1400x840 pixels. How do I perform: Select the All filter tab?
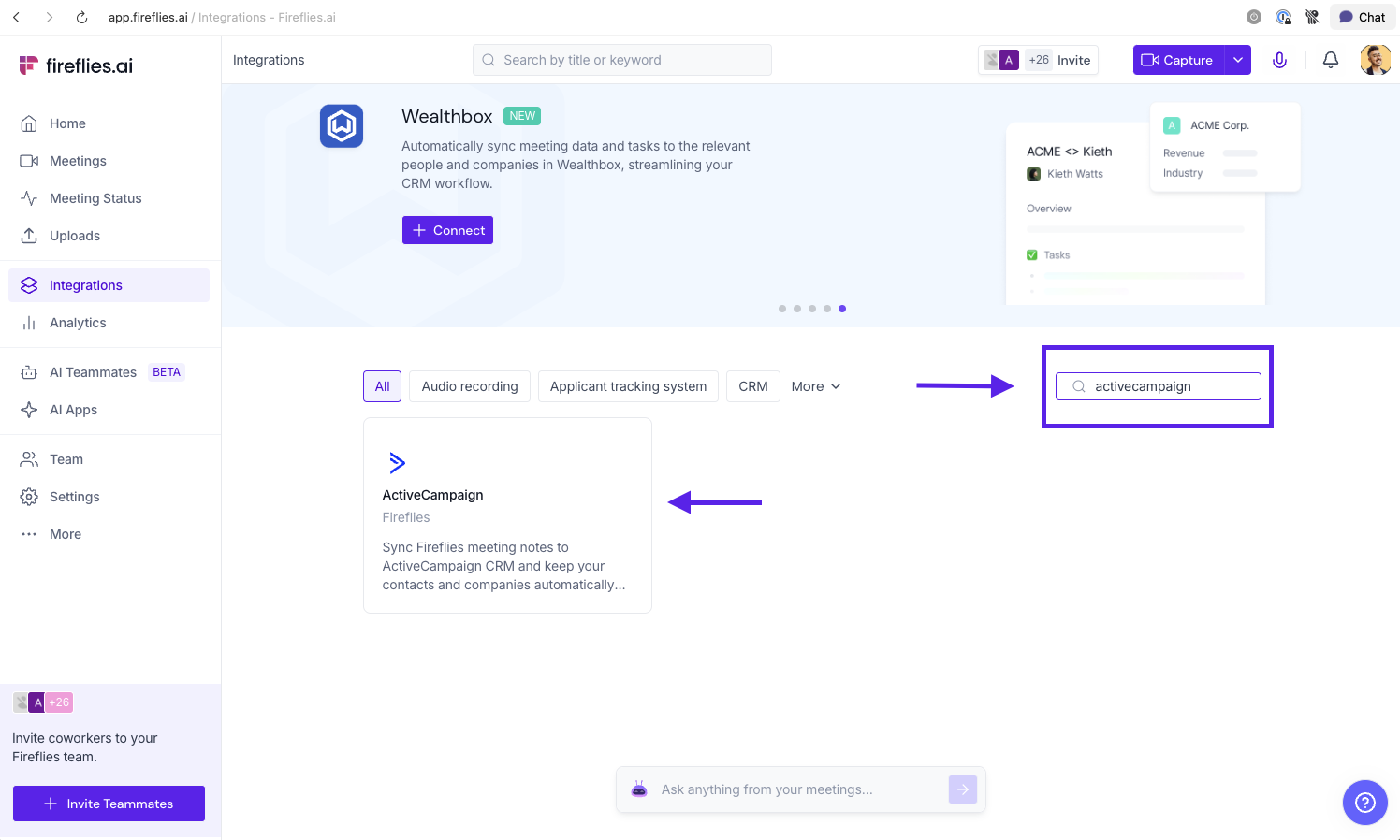tap(382, 386)
